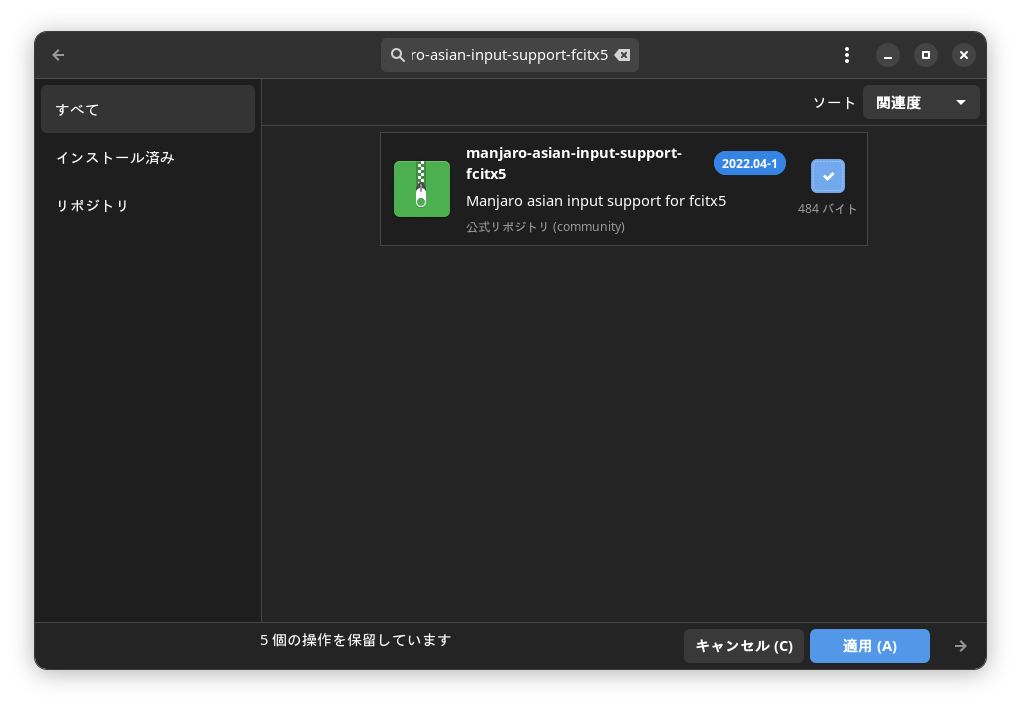Click the green zip package icon
The width and height of the screenshot is (1021, 707).
coord(421,189)
